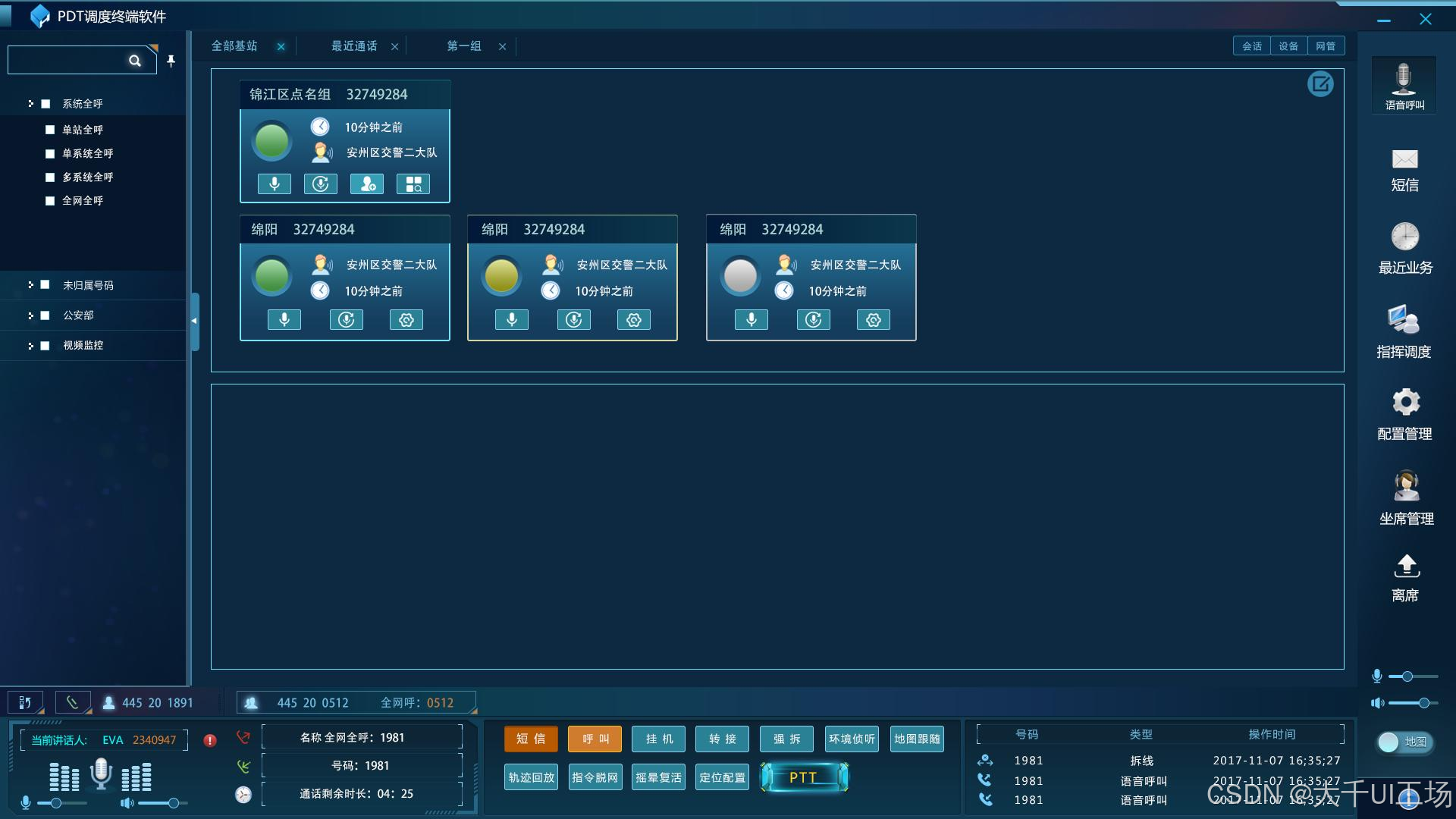Open the 短信 message envelope icon

click(x=1404, y=159)
